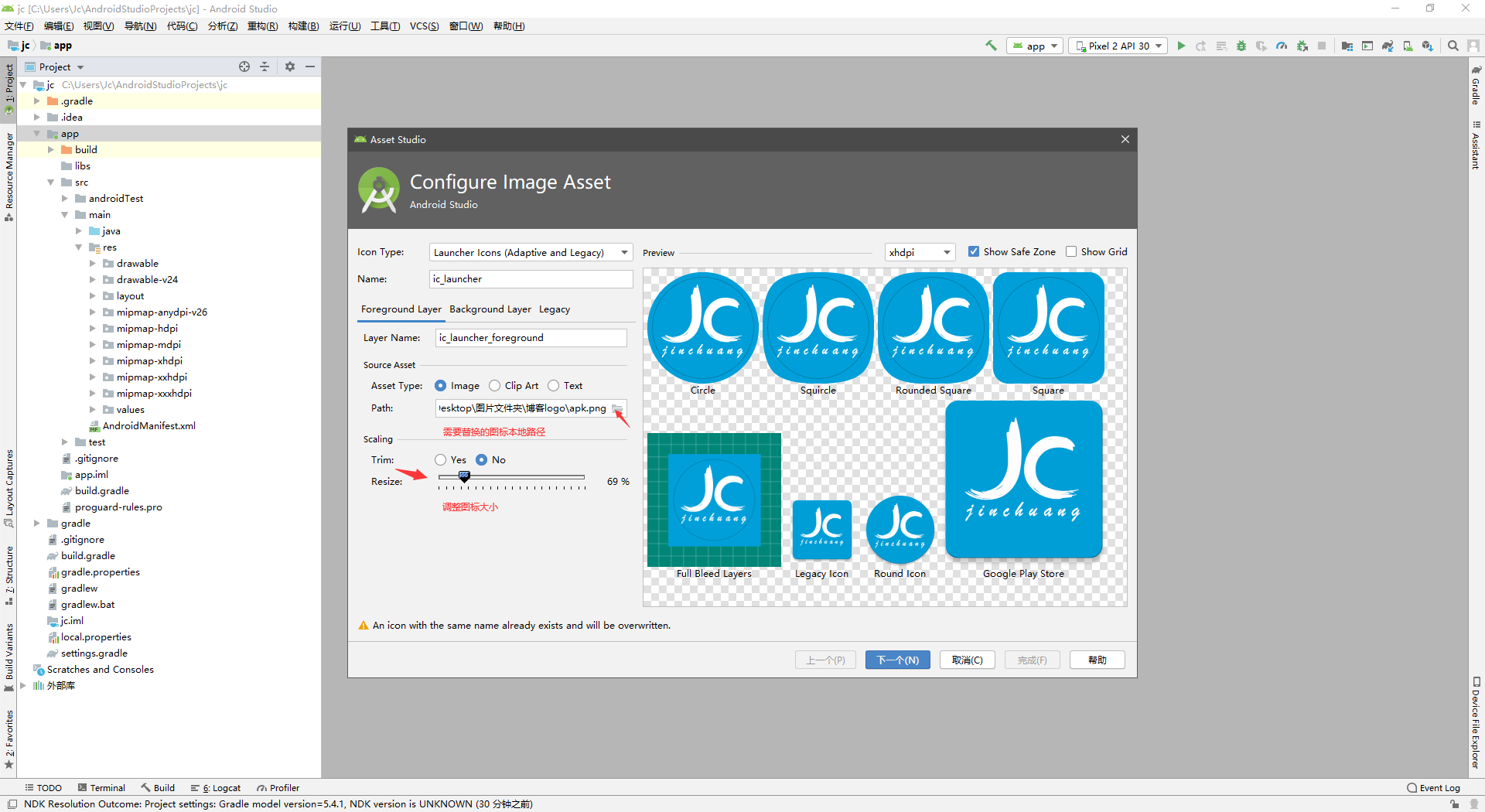Open the Icon Type dropdown
The height and width of the screenshot is (812, 1485).
pos(531,252)
